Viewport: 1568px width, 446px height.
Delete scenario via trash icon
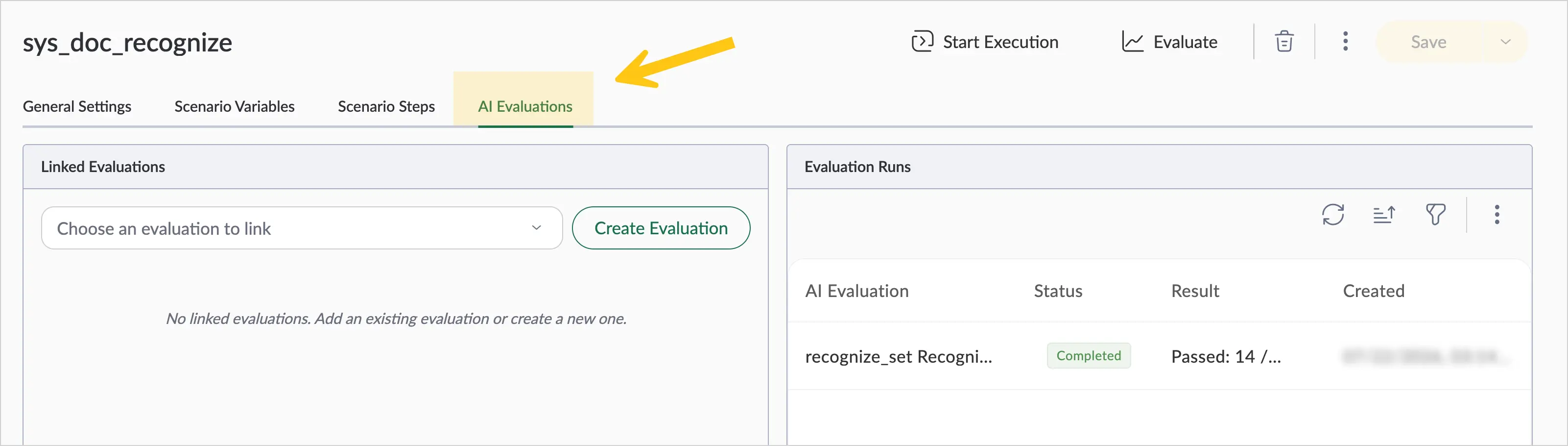(1284, 42)
